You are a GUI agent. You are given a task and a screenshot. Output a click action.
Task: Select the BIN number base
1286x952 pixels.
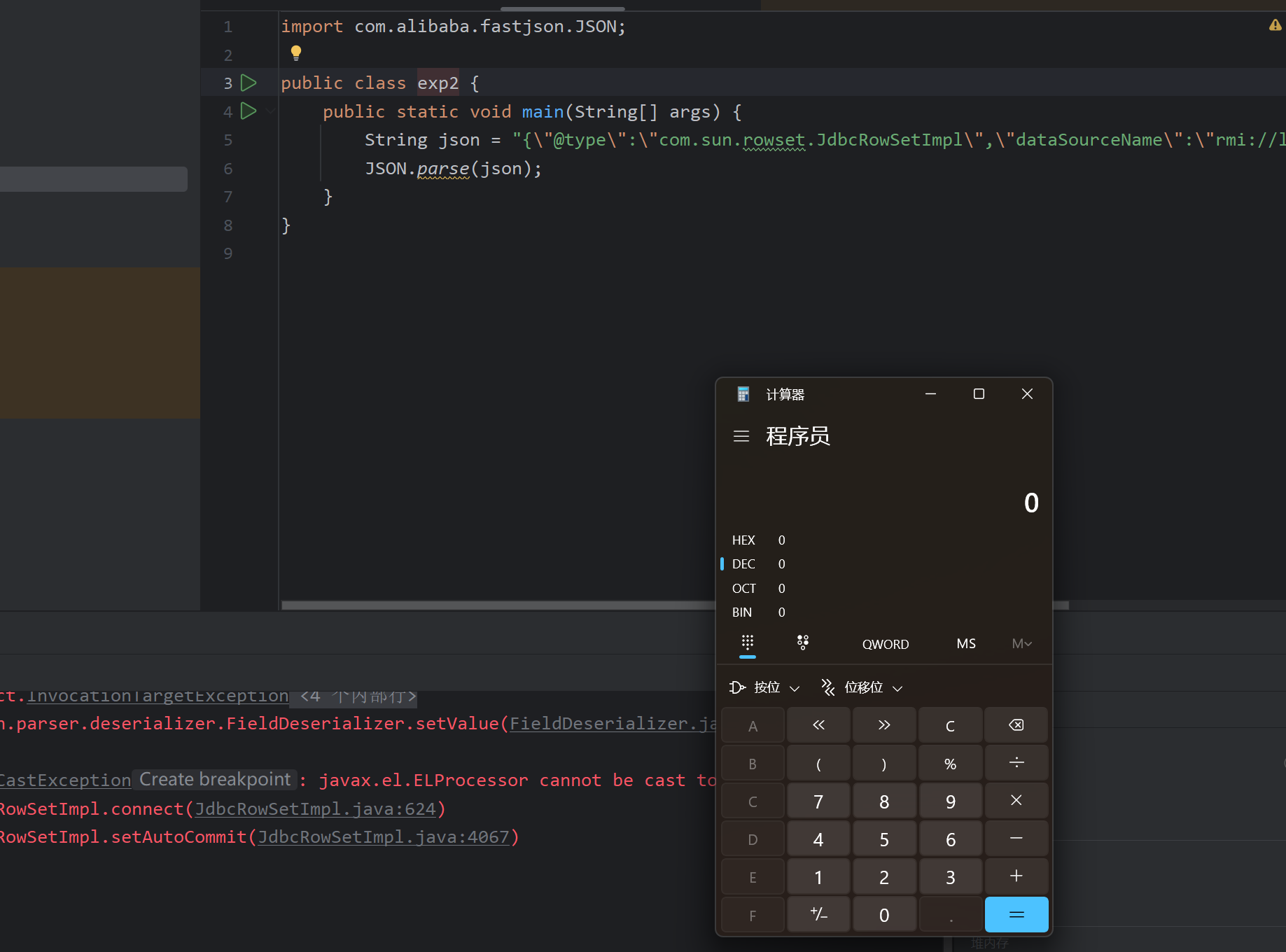click(x=742, y=612)
